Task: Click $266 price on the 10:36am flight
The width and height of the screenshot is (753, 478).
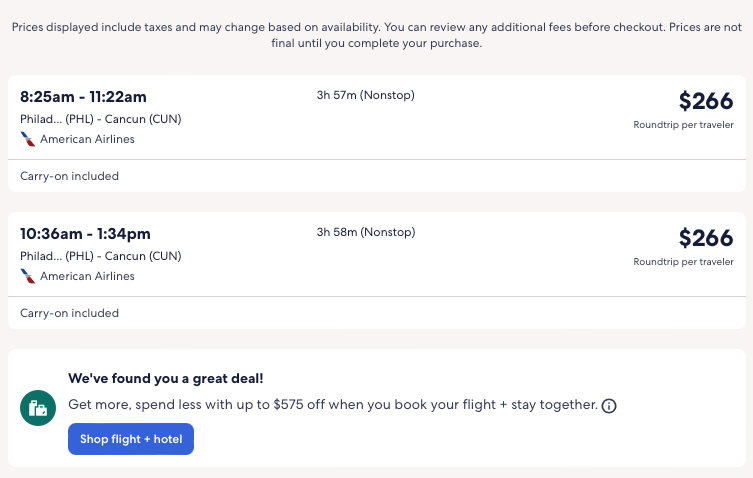Action: click(705, 238)
